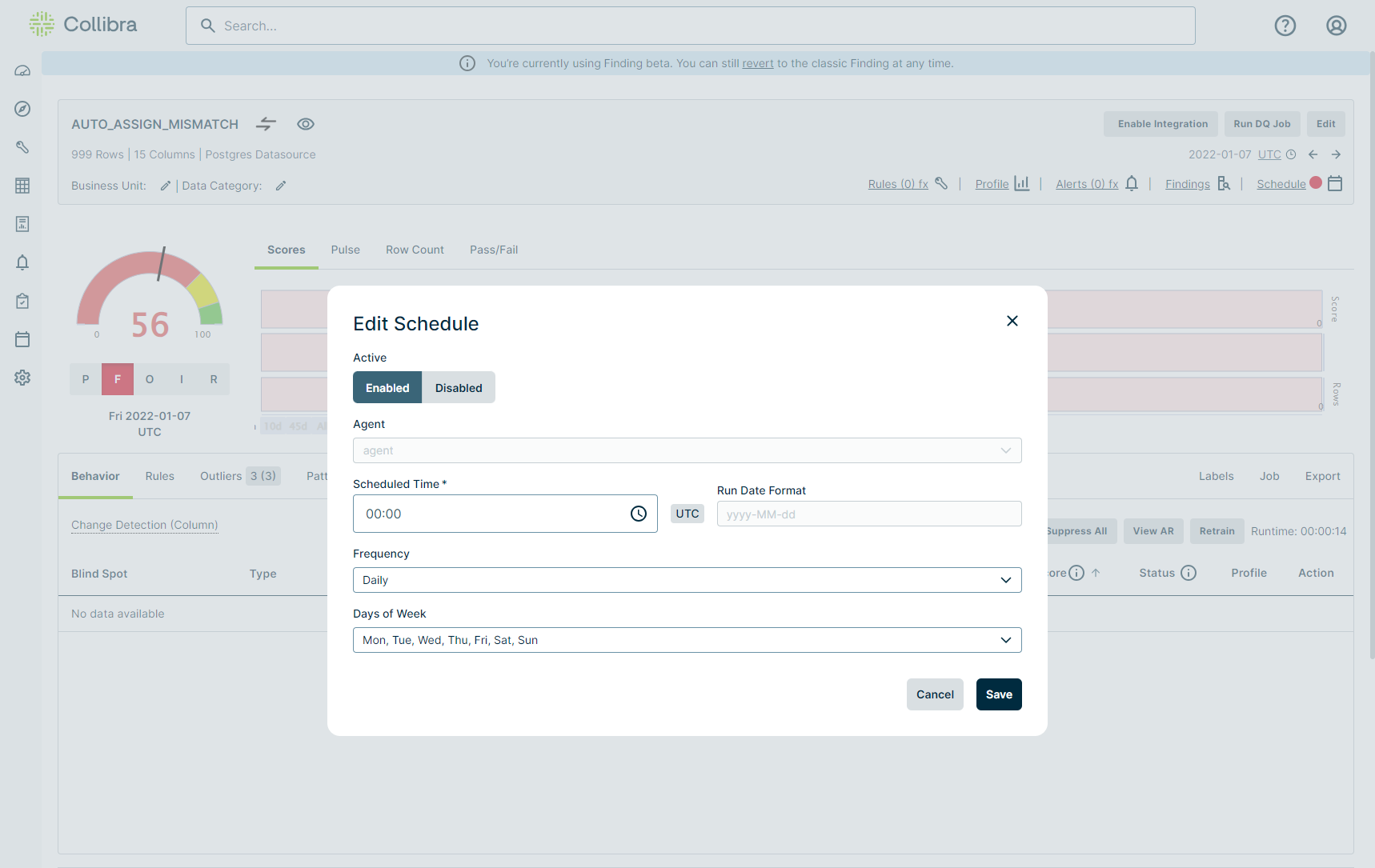Click the pencil icon beside Business Unit
Image resolution: width=1375 pixels, height=868 pixels.
click(x=165, y=185)
